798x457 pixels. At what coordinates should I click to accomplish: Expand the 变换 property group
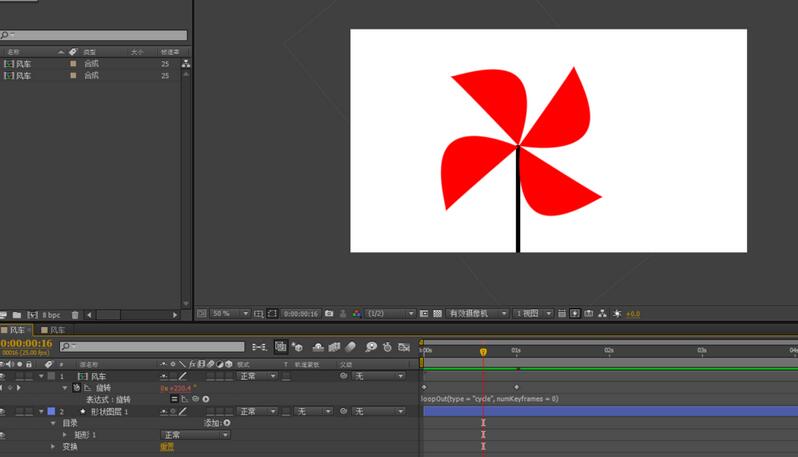click(54, 447)
